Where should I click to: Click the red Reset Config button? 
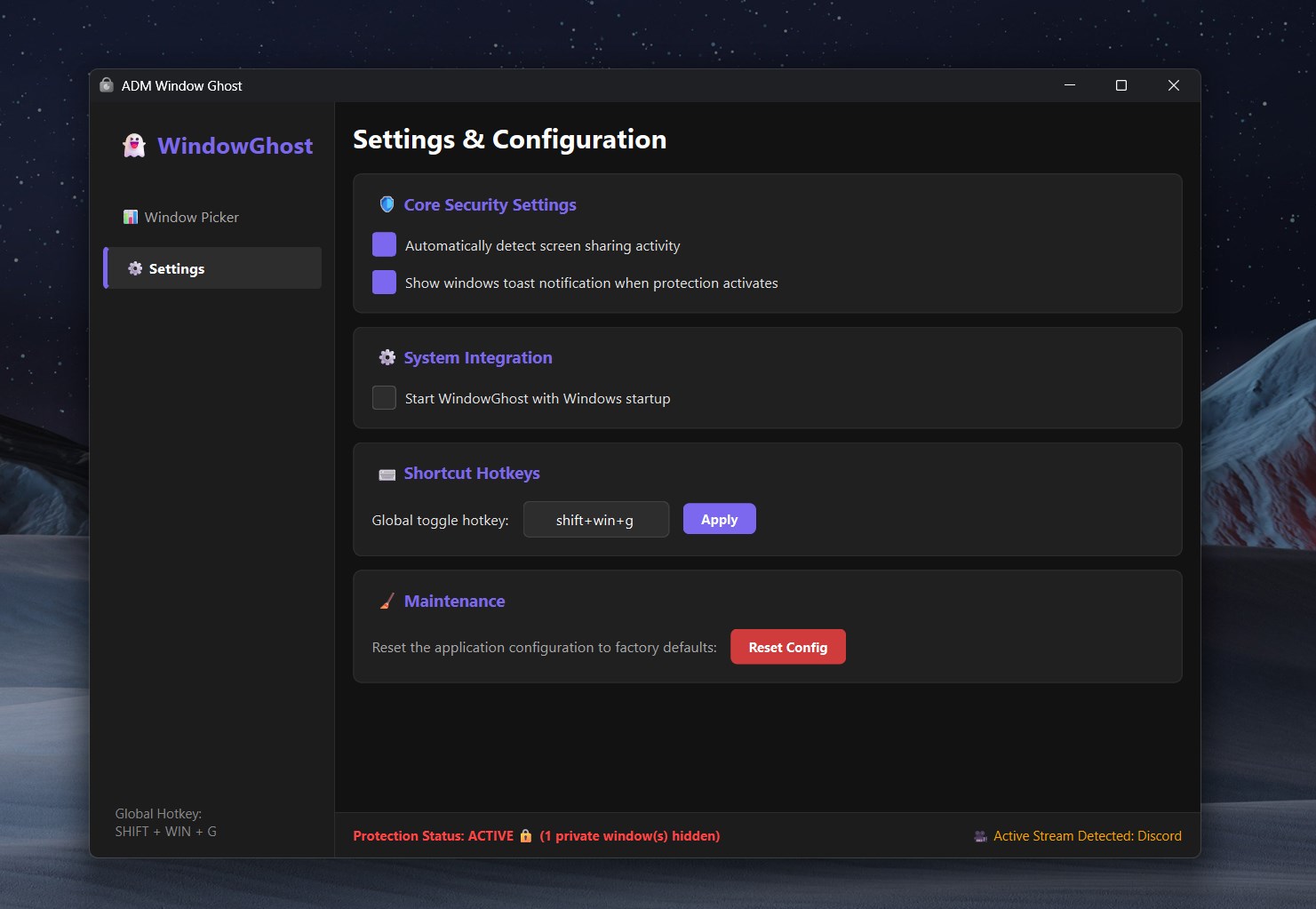click(x=788, y=647)
